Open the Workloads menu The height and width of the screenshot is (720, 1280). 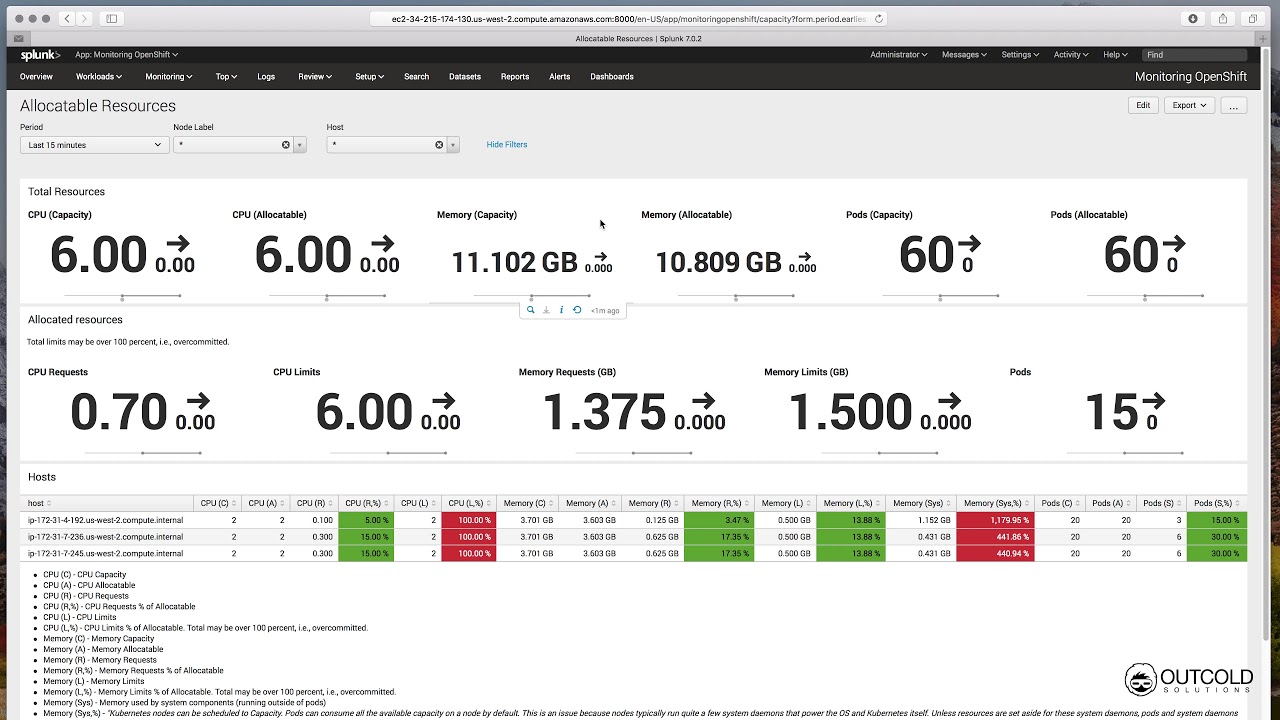pos(98,77)
